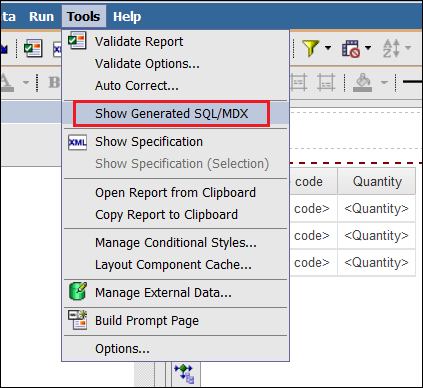Image resolution: width=423 pixels, height=388 pixels.
Task: Click the Quantity column header
Action: [x=377, y=182]
